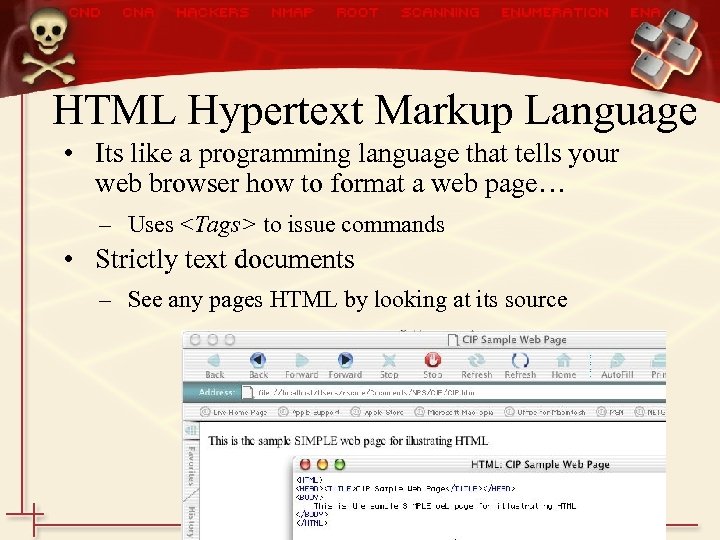Click the closing </HTML> tag in source

pos(312,523)
